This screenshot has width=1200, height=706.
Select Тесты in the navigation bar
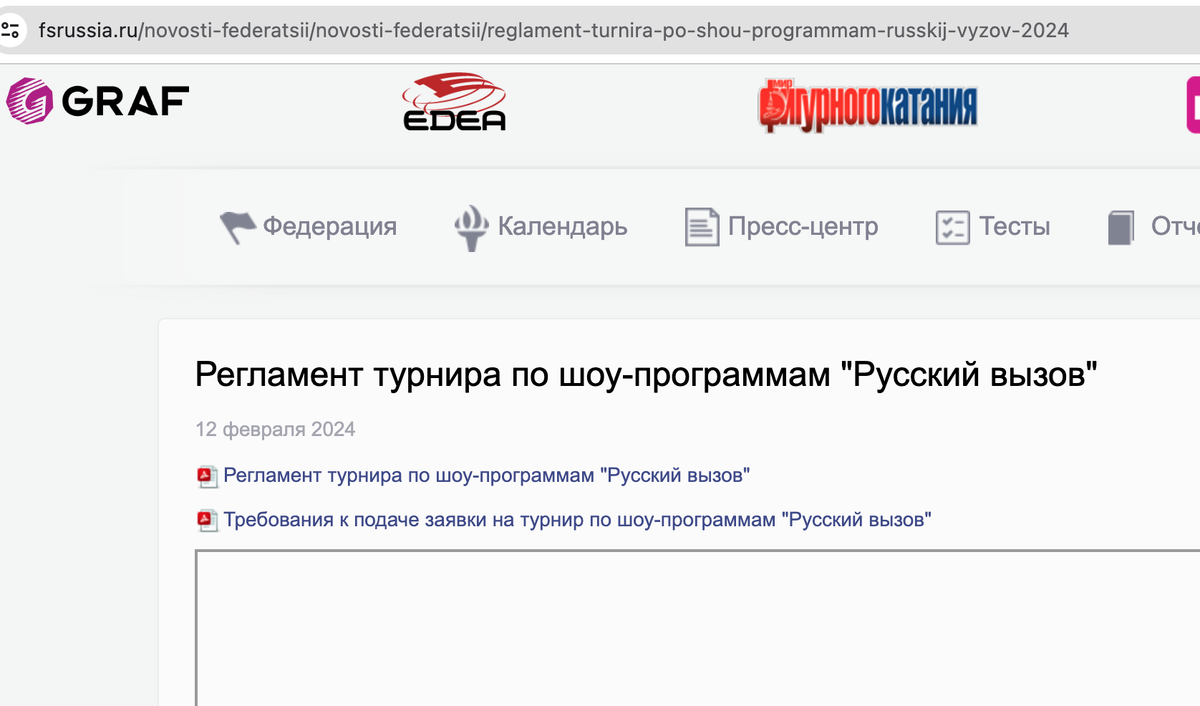[x=1016, y=226]
